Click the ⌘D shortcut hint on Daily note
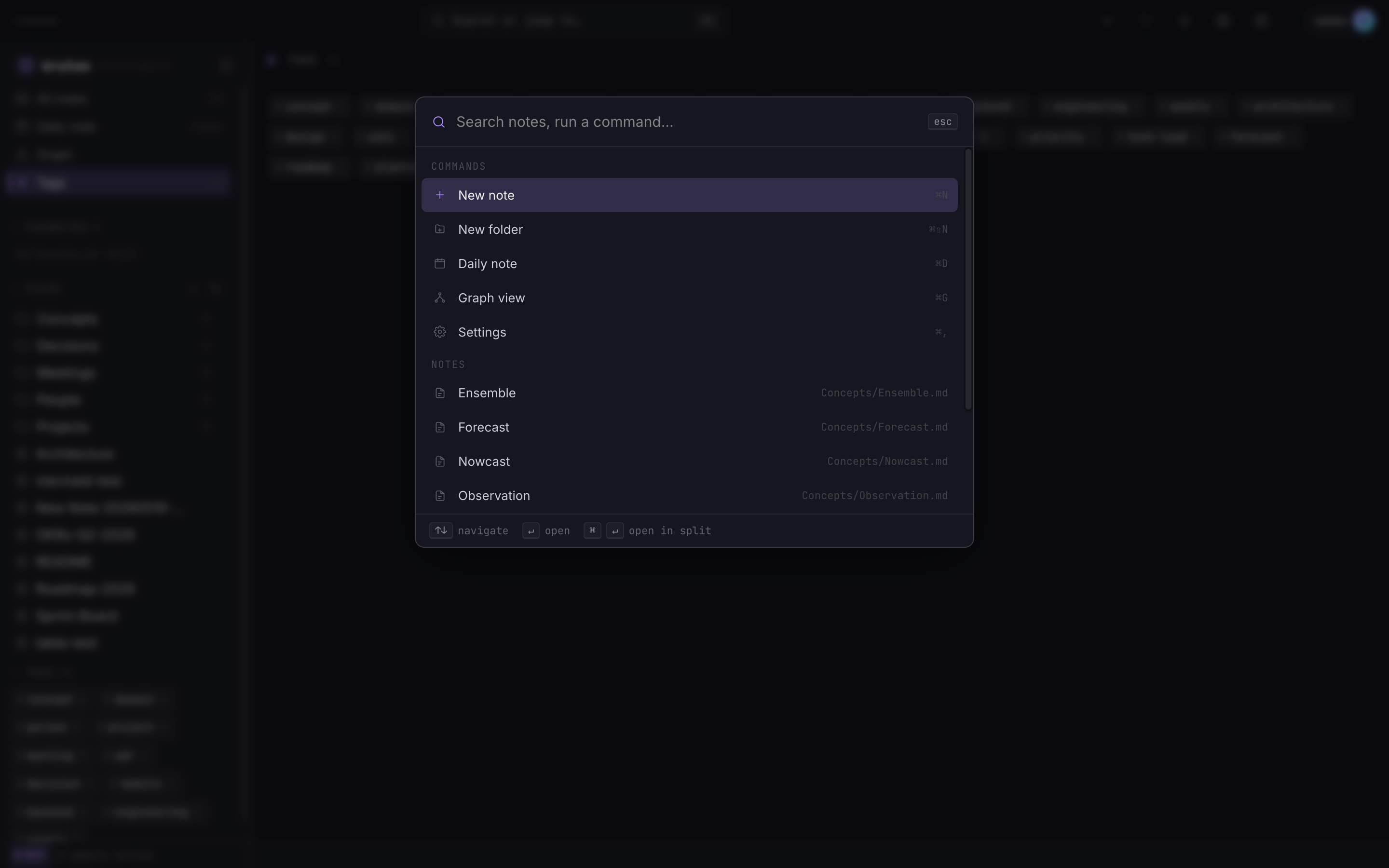The width and height of the screenshot is (1389, 868). pos(941,263)
